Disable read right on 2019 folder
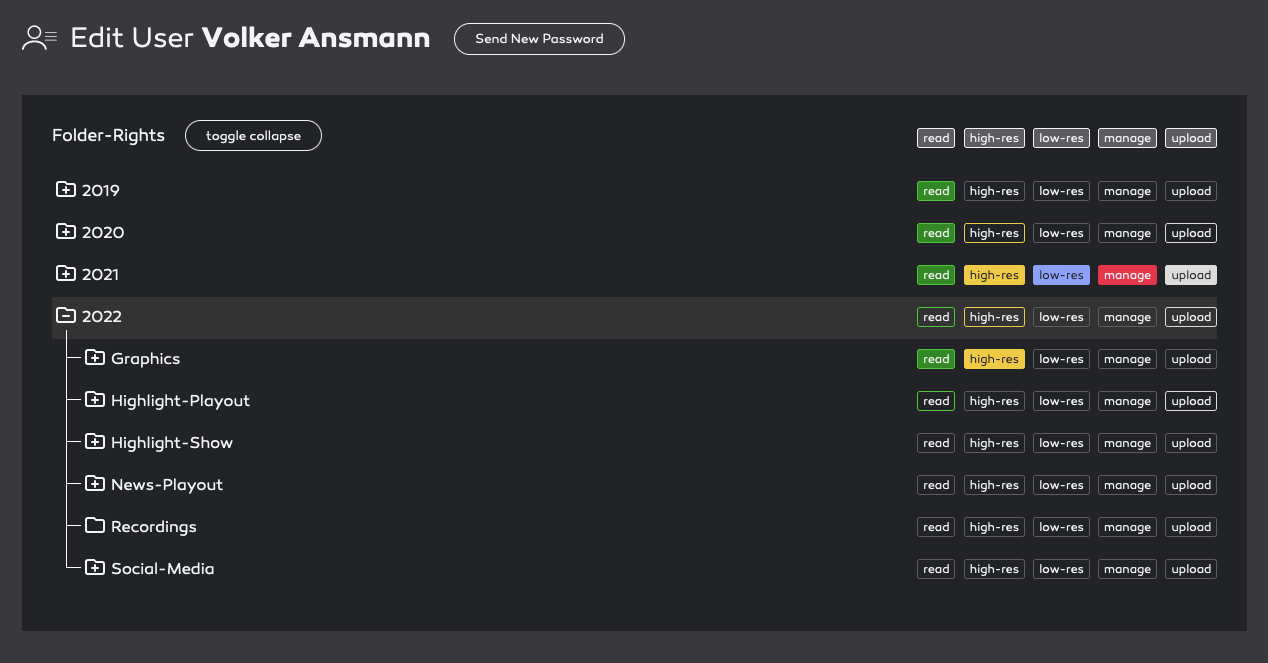Viewport: 1268px width, 663px height. [x=936, y=191]
